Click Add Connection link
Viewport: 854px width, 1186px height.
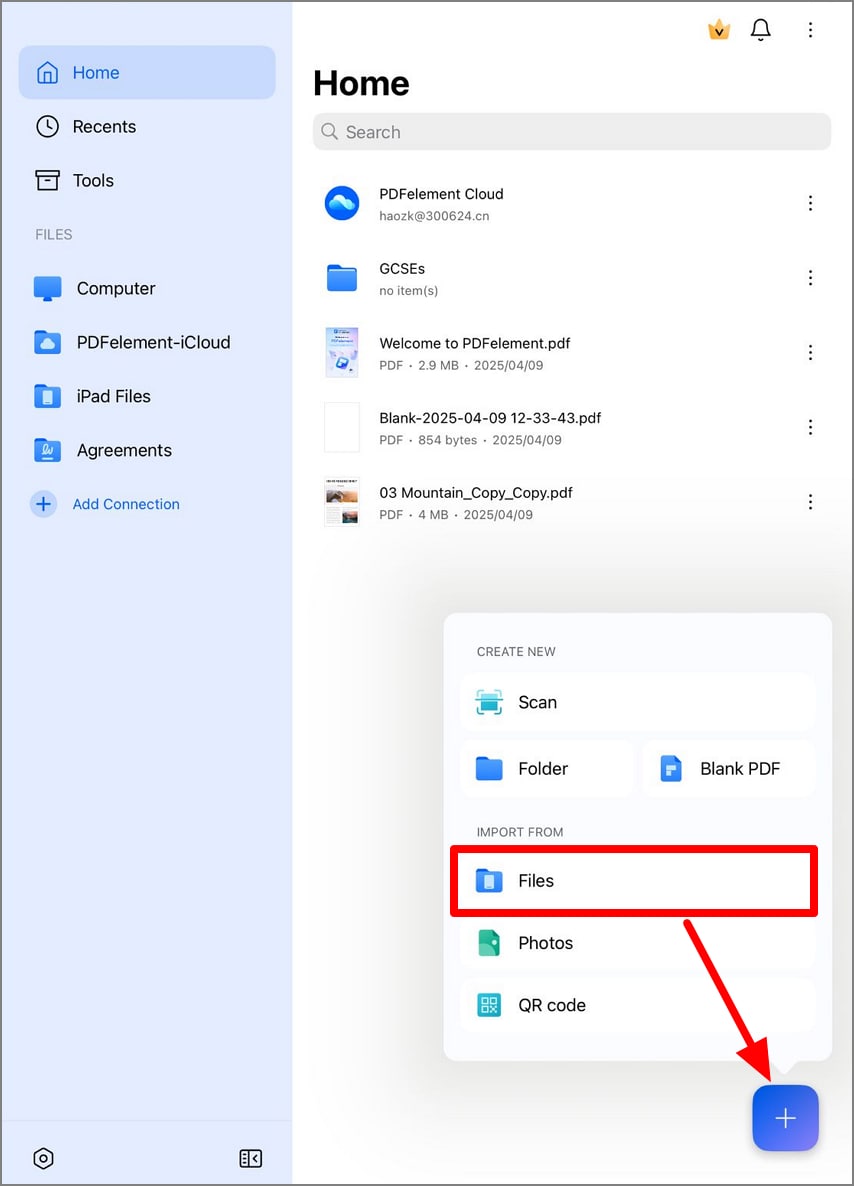point(126,504)
